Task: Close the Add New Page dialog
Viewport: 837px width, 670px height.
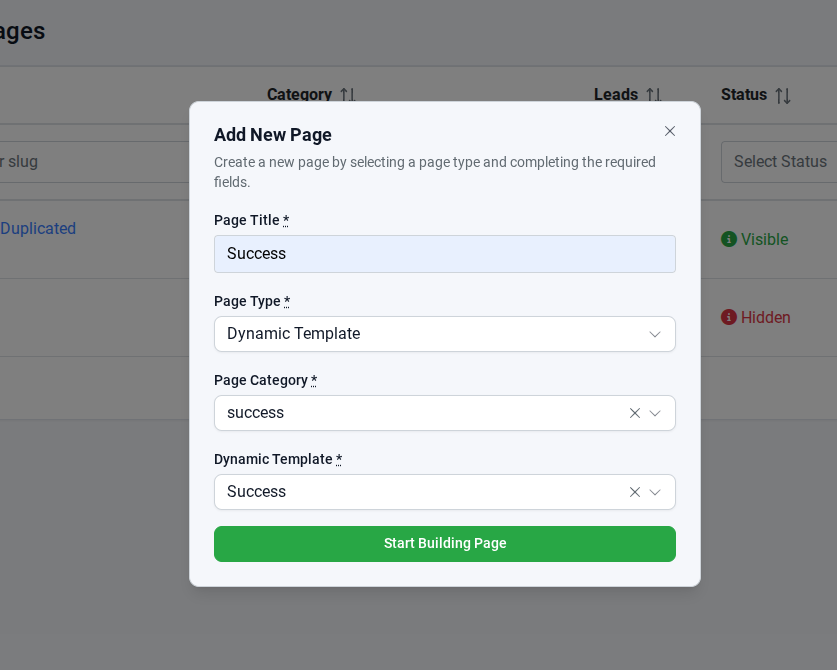Action: (670, 131)
